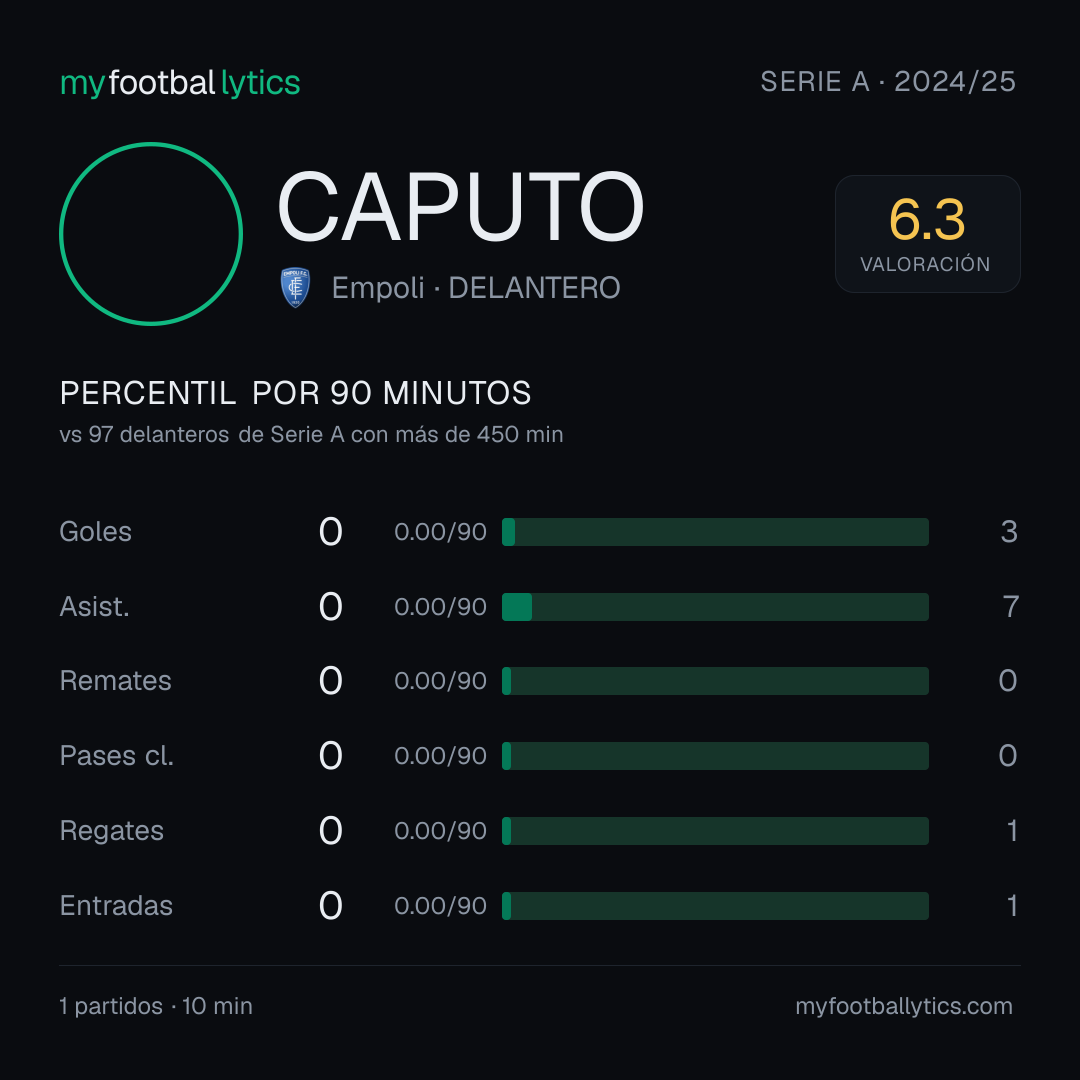Image resolution: width=1080 pixels, height=1080 pixels.
Task: Click the empty green player photo circle
Action: click(x=151, y=234)
